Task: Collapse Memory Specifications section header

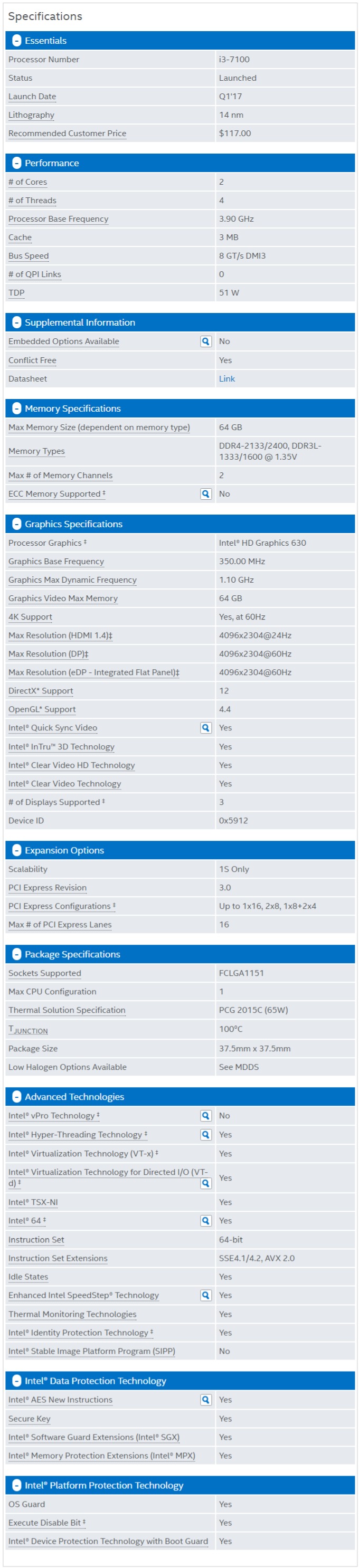Action: pyautogui.click(x=17, y=408)
